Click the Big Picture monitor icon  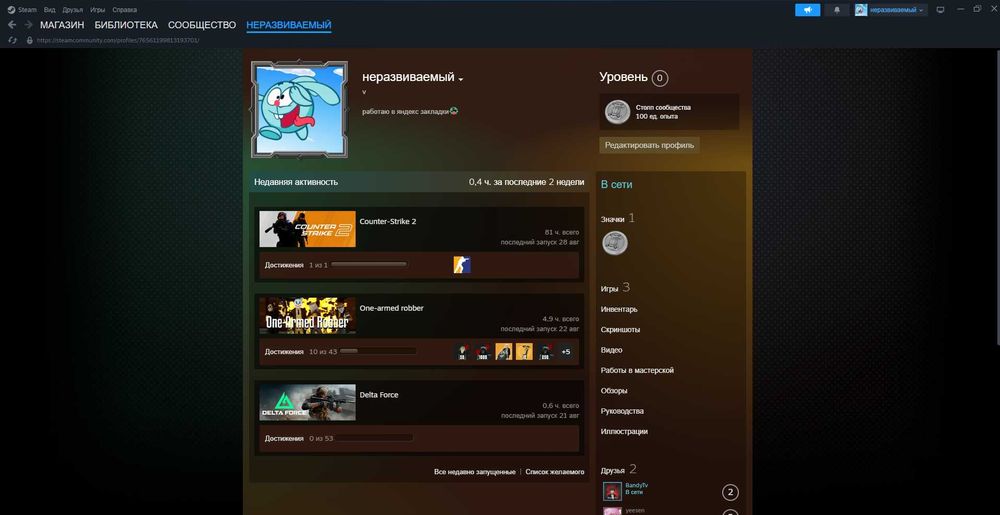tap(940, 10)
